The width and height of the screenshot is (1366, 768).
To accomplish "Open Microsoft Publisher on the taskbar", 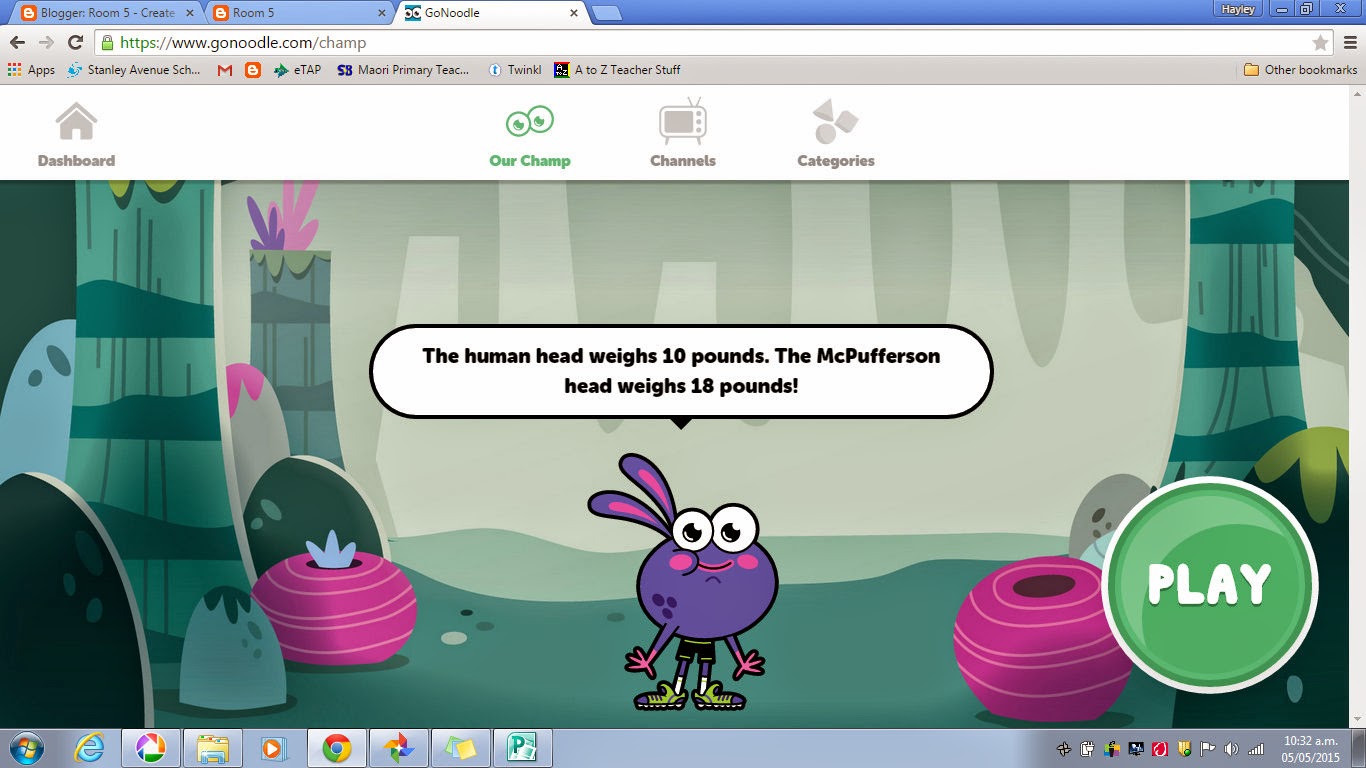I will pyautogui.click(x=523, y=748).
